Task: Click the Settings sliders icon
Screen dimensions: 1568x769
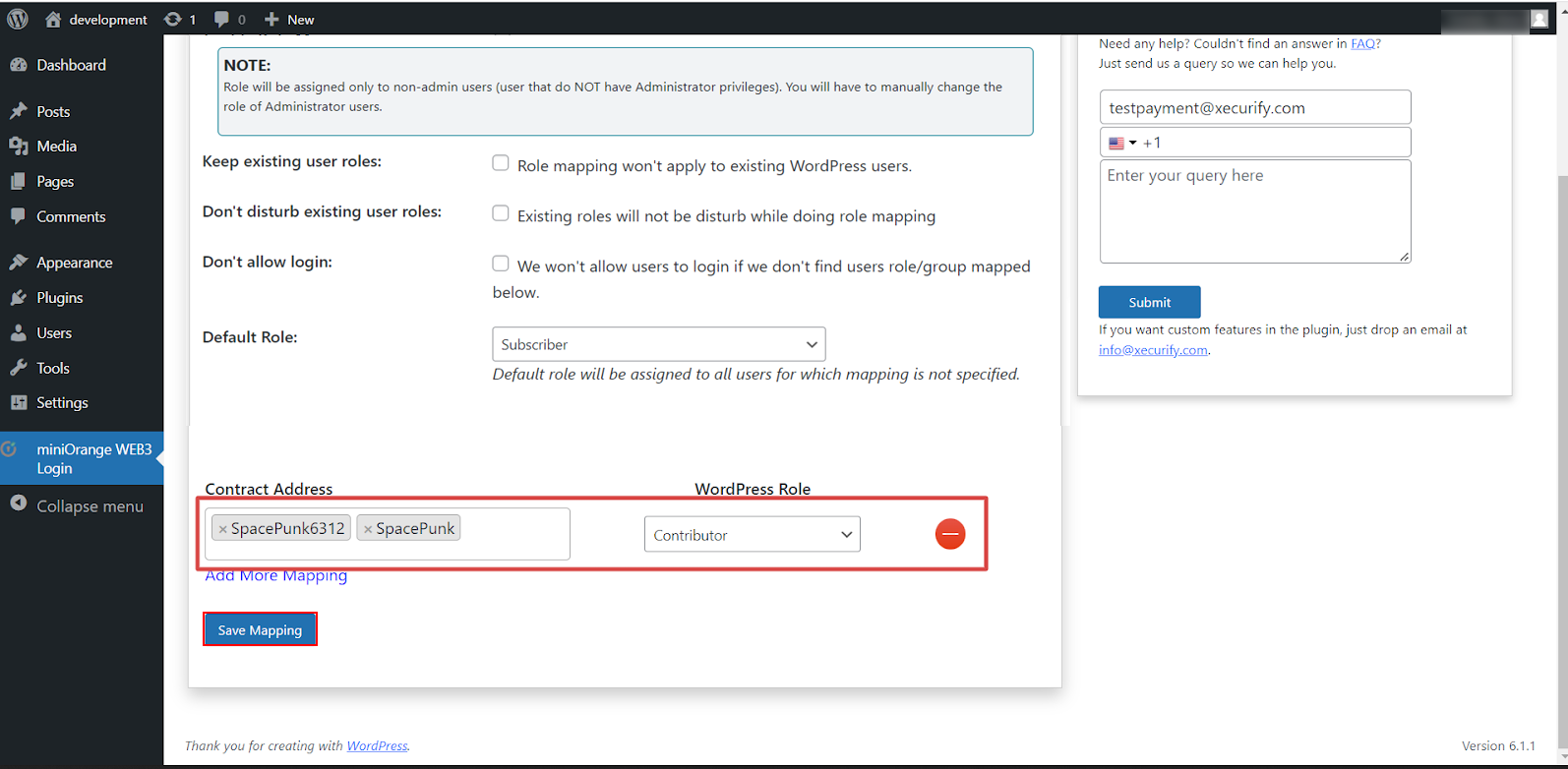Action: click(x=19, y=403)
